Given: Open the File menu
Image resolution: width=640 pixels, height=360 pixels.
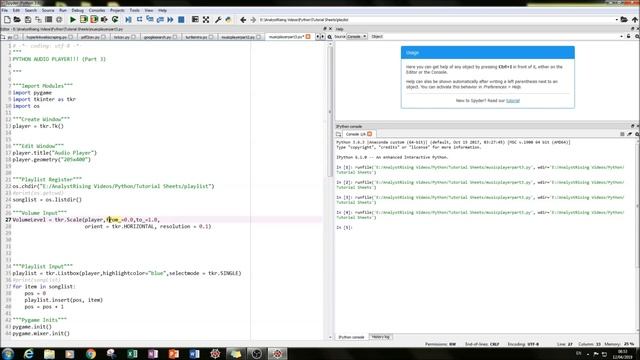Looking at the screenshot, I should point(4,10).
